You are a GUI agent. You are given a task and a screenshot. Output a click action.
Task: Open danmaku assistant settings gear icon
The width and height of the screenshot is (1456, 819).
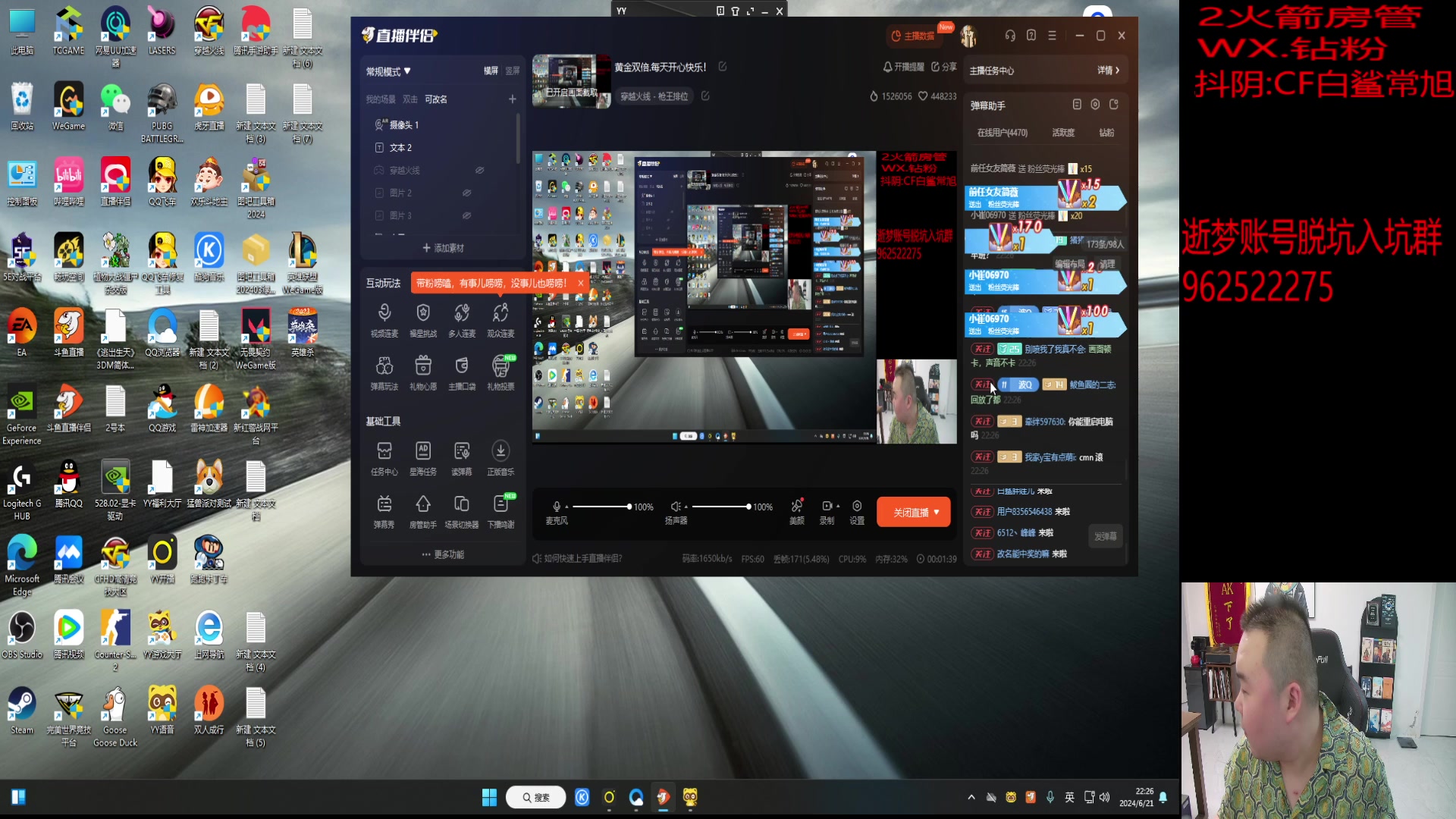coord(1095,105)
